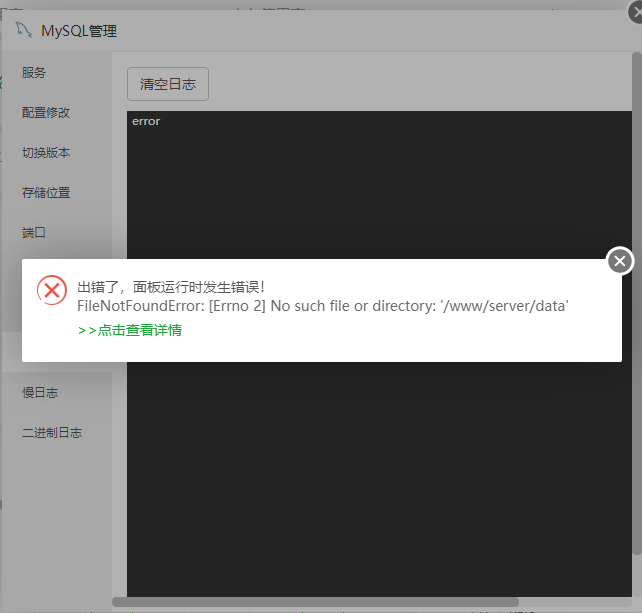Click the vertical scrollbar on the right
The image size is (642, 613).
(637, 303)
